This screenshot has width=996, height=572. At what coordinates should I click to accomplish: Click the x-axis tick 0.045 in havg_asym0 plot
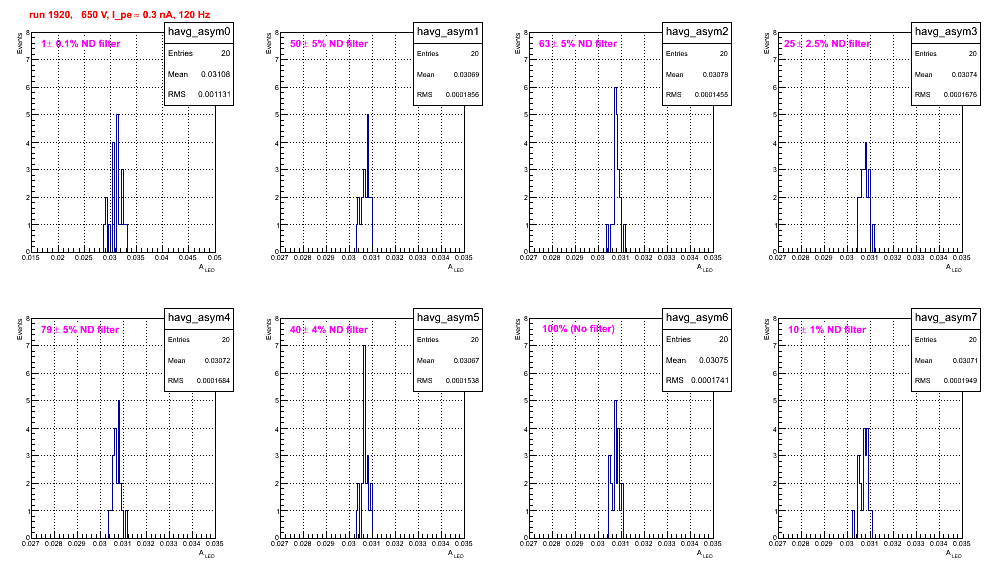pyautogui.click(x=188, y=258)
